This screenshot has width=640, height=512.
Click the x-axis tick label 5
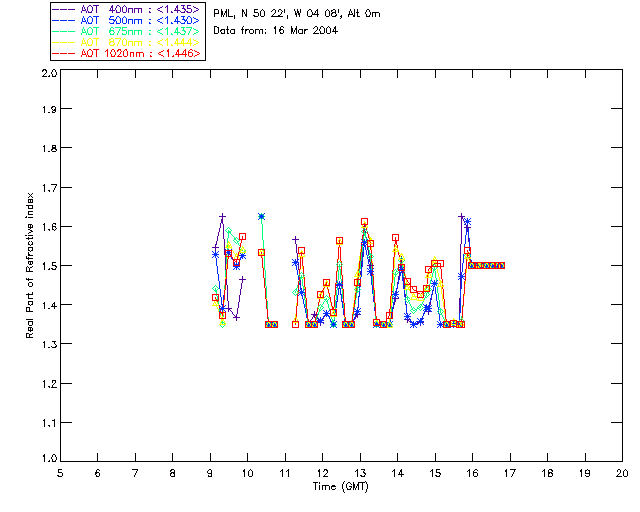coord(60,473)
